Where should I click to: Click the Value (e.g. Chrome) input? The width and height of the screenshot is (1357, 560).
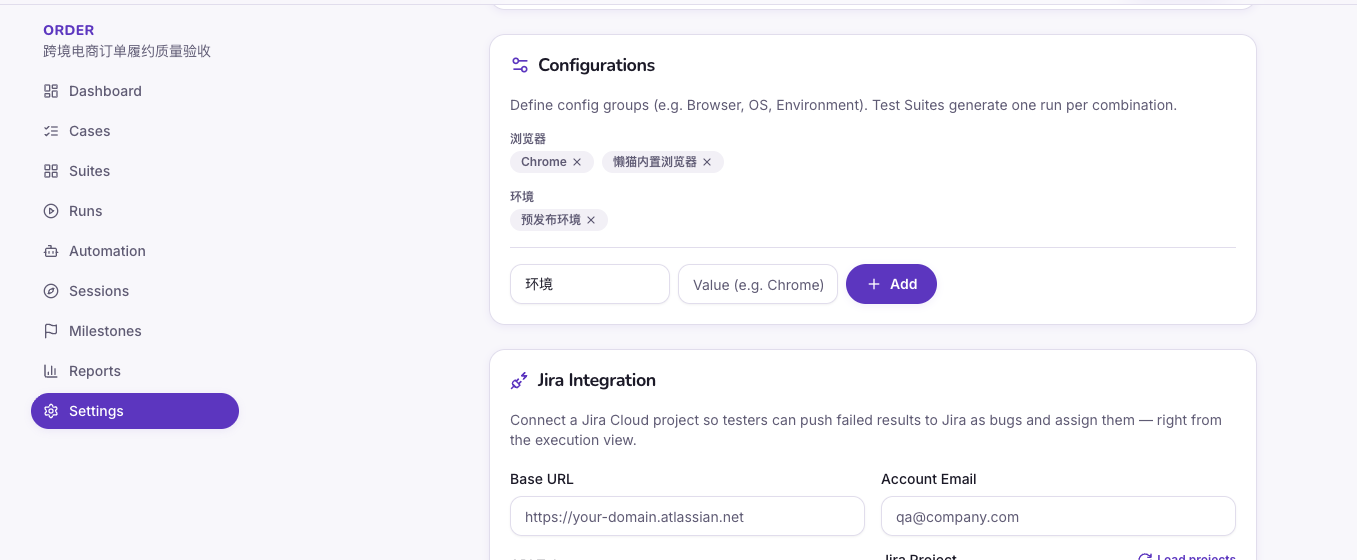pyautogui.click(x=758, y=284)
